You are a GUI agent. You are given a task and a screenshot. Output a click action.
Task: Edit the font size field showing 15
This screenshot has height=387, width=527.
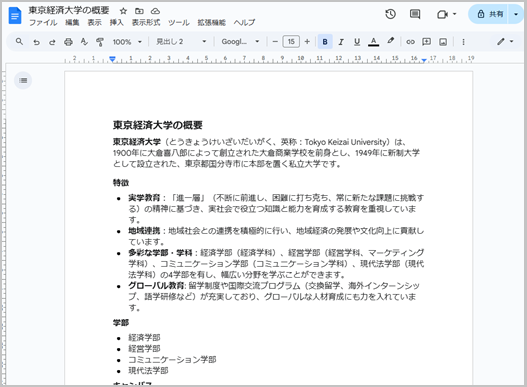[291, 42]
